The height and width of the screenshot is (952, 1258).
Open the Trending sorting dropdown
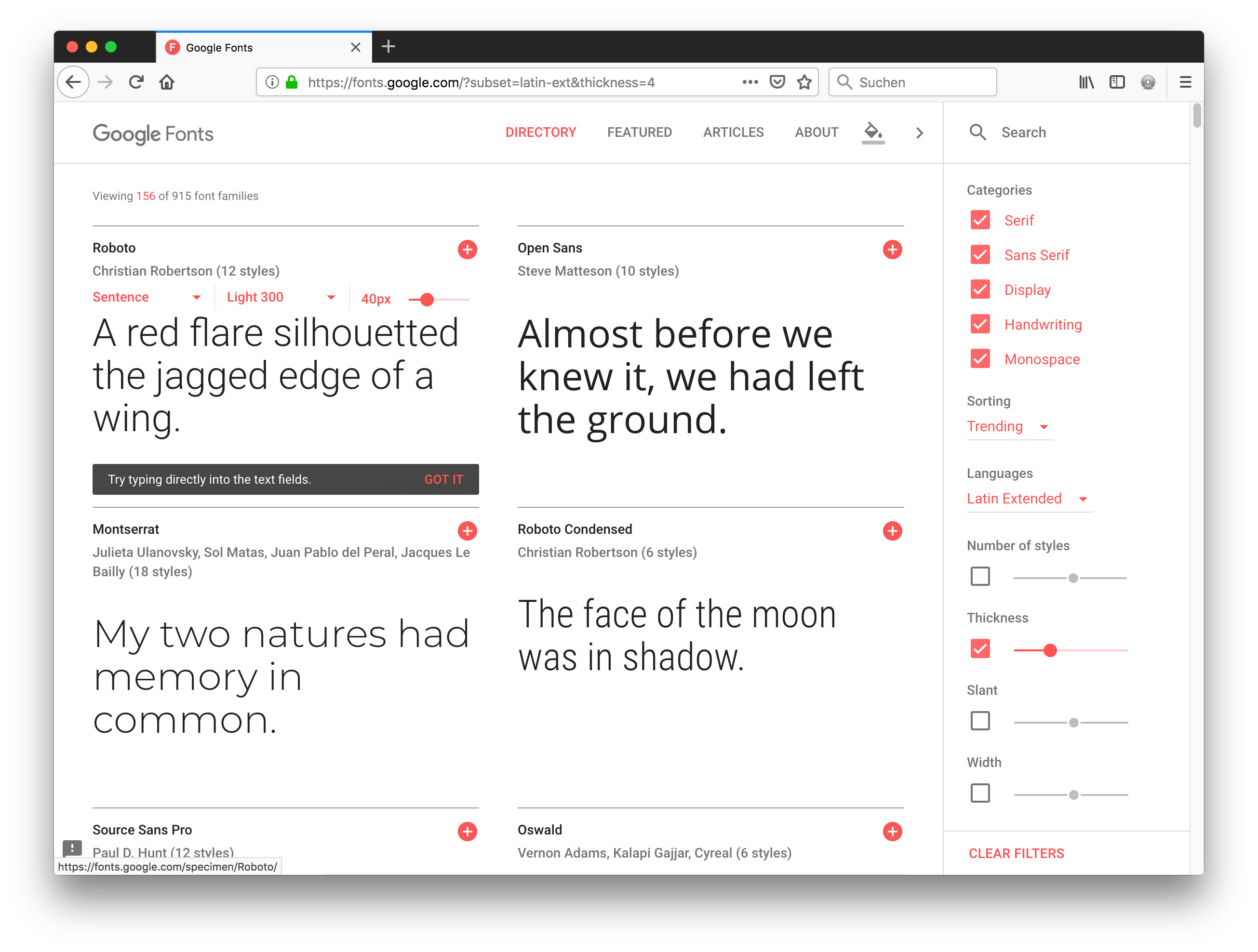click(x=1009, y=426)
